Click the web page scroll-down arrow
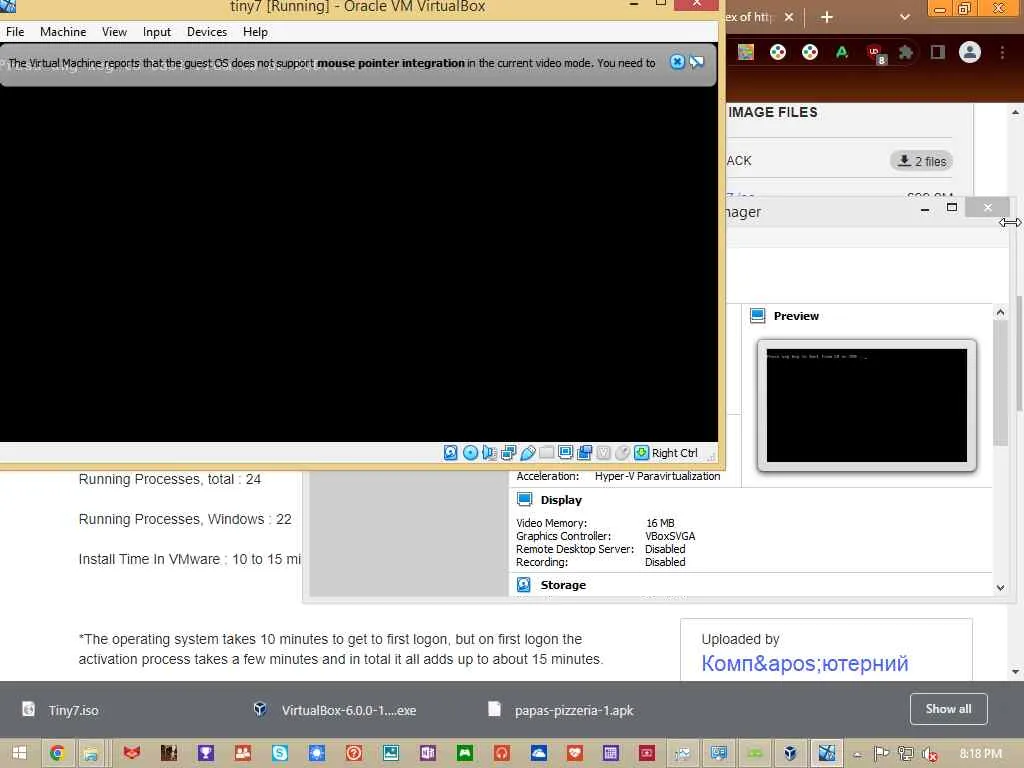Screen dimensions: 1024x768 (x=1015, y=671)
